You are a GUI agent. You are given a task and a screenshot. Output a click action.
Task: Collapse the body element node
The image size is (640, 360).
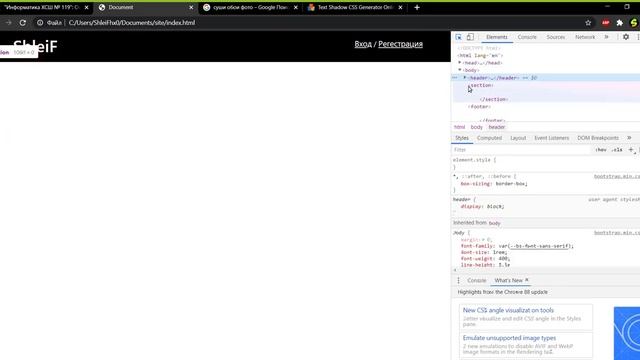tap(460, 70)
